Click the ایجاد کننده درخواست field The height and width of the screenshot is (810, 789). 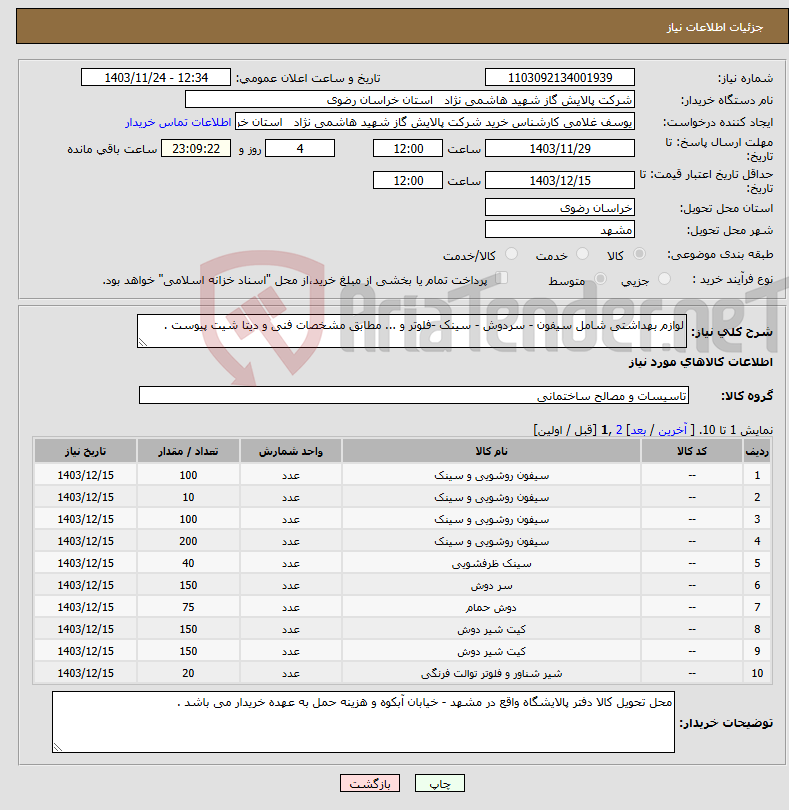point(435,122)
